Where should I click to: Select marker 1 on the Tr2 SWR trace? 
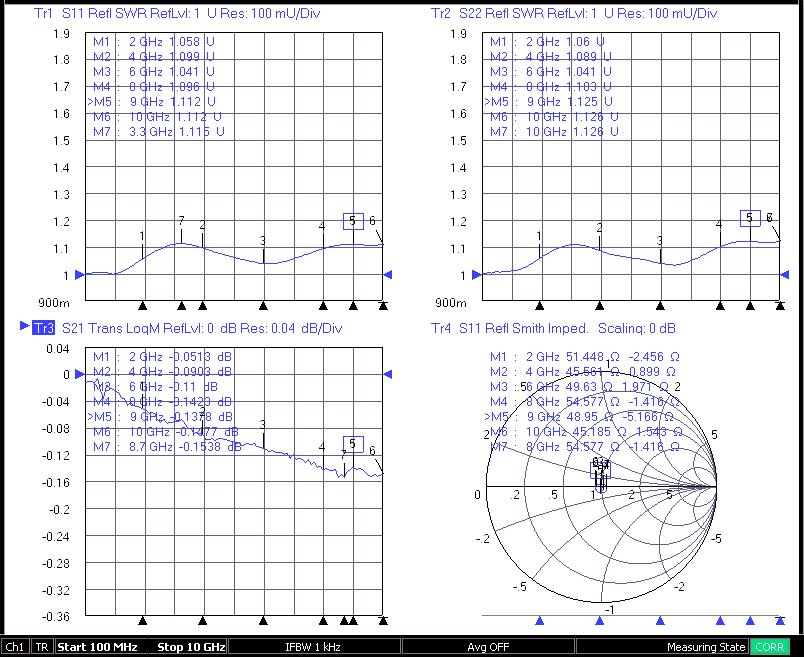pos(539,236)
